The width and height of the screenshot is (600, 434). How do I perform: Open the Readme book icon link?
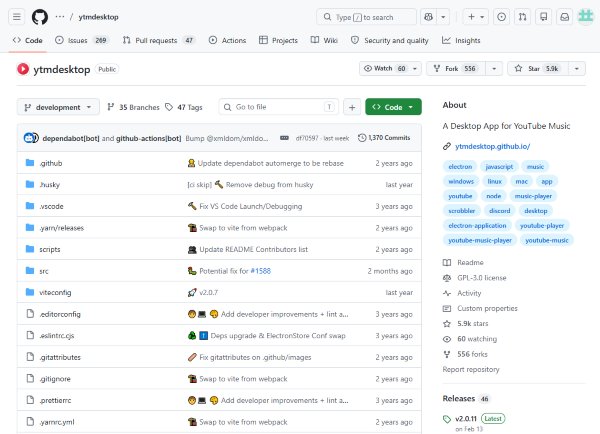(x=447, y=263)
